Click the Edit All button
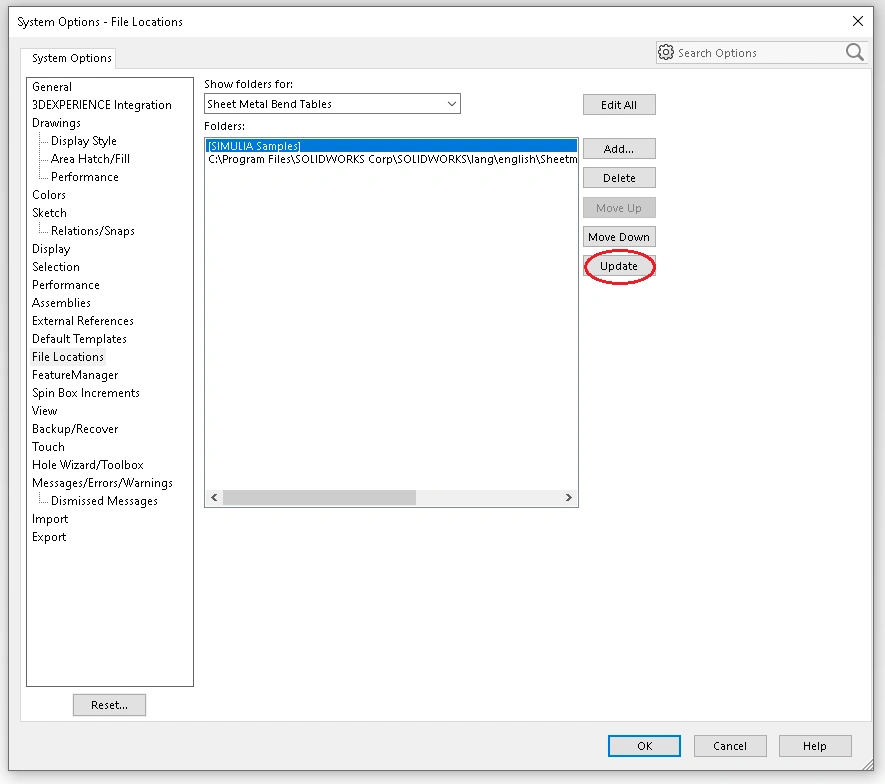The height and width of the screenshot is (784, 885). click(x=619, y=105)
